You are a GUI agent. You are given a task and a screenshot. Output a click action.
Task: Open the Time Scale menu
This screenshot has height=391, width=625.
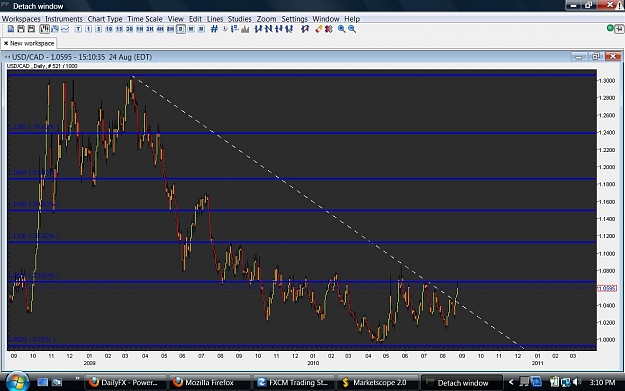click(x=145, y=19)
